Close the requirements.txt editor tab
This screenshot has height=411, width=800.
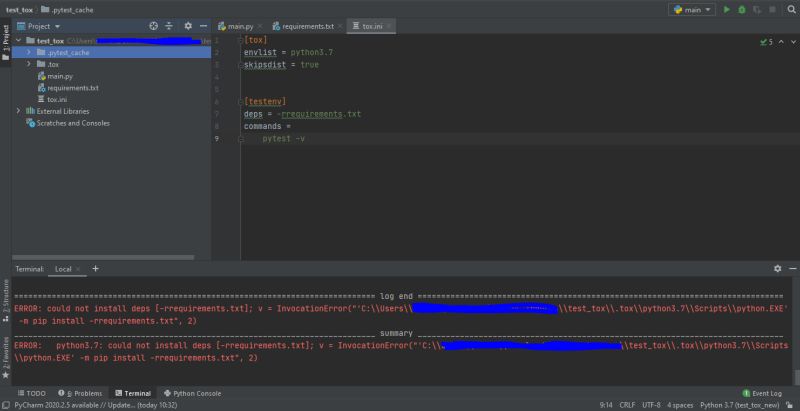pyautogui.click(x=339, y=26)
